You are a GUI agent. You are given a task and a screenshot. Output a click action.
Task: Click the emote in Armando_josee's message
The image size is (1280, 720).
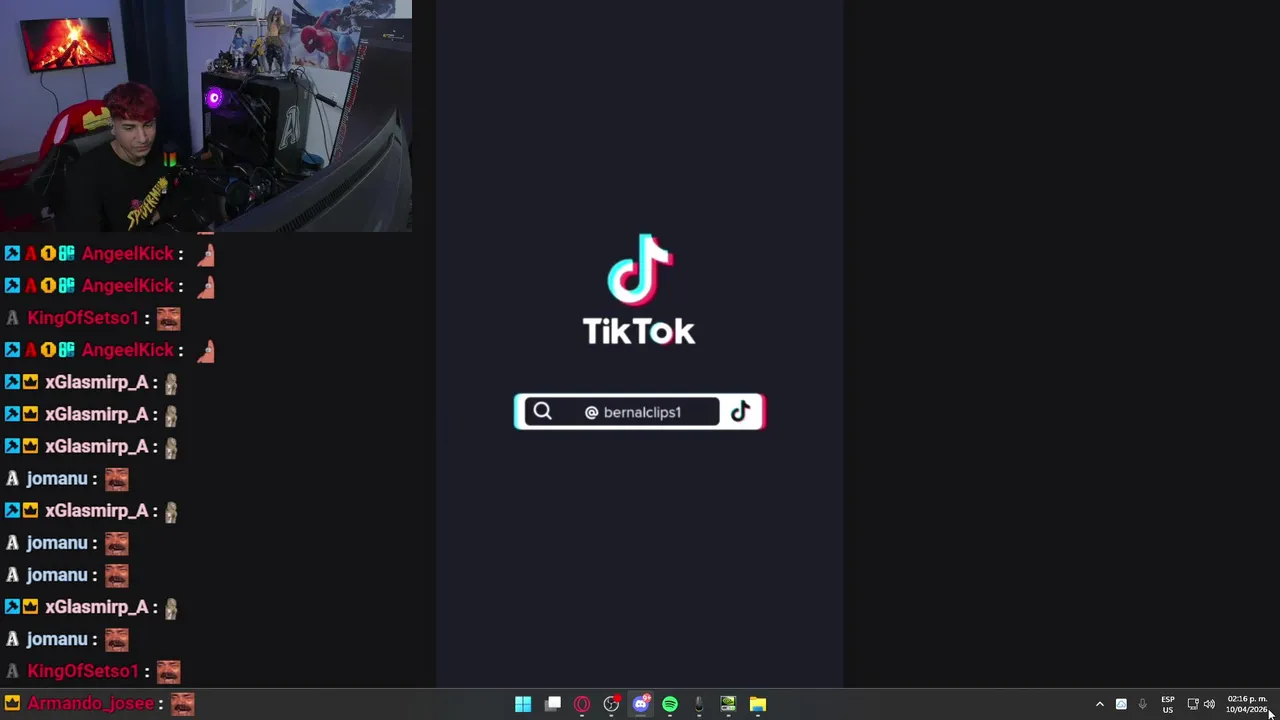tap(182, 704)
